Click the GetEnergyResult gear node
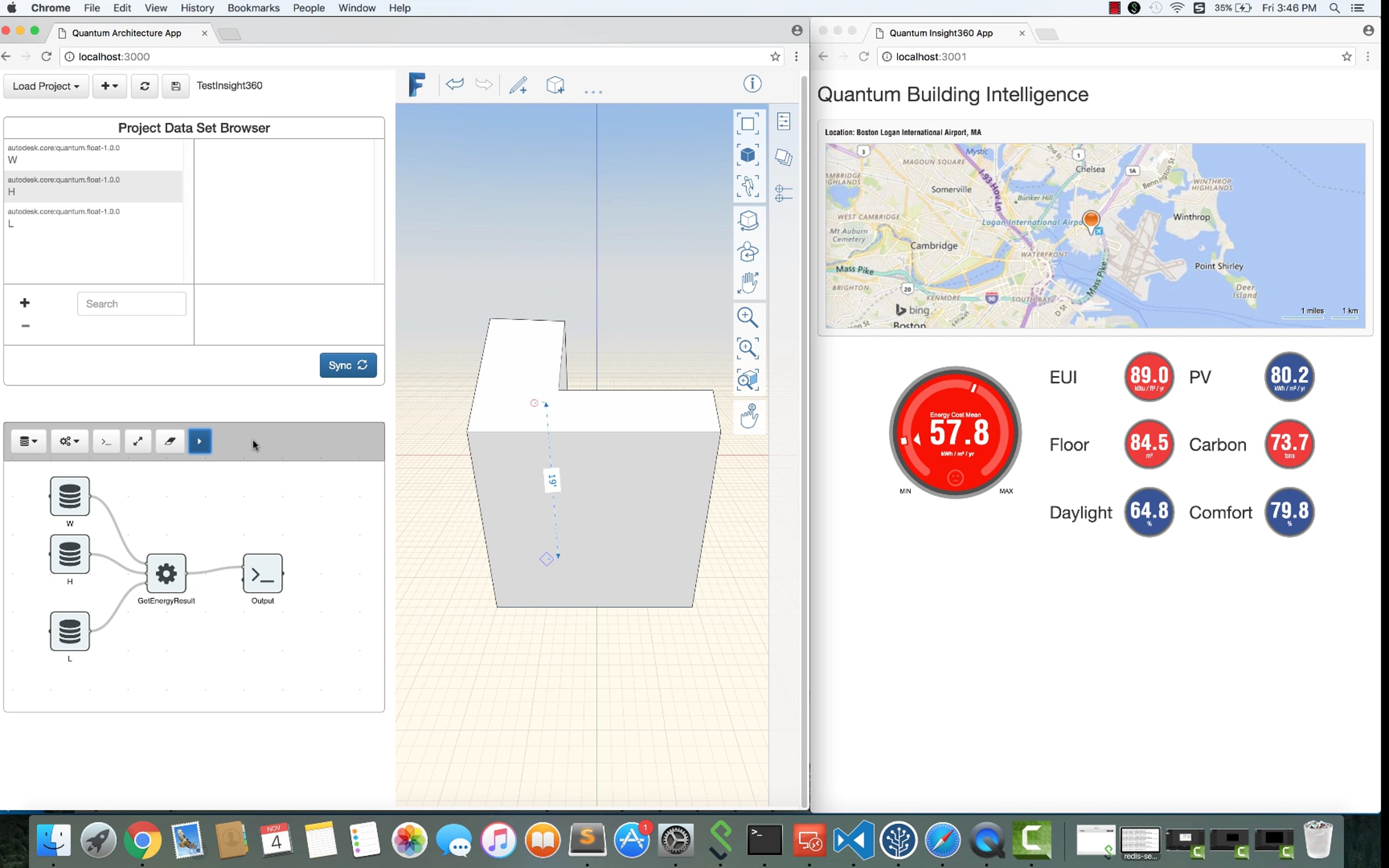 (166, 573)
